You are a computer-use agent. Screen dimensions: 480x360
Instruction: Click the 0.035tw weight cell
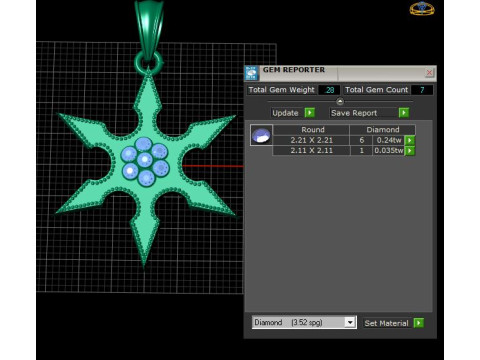(x=389, y=151)
